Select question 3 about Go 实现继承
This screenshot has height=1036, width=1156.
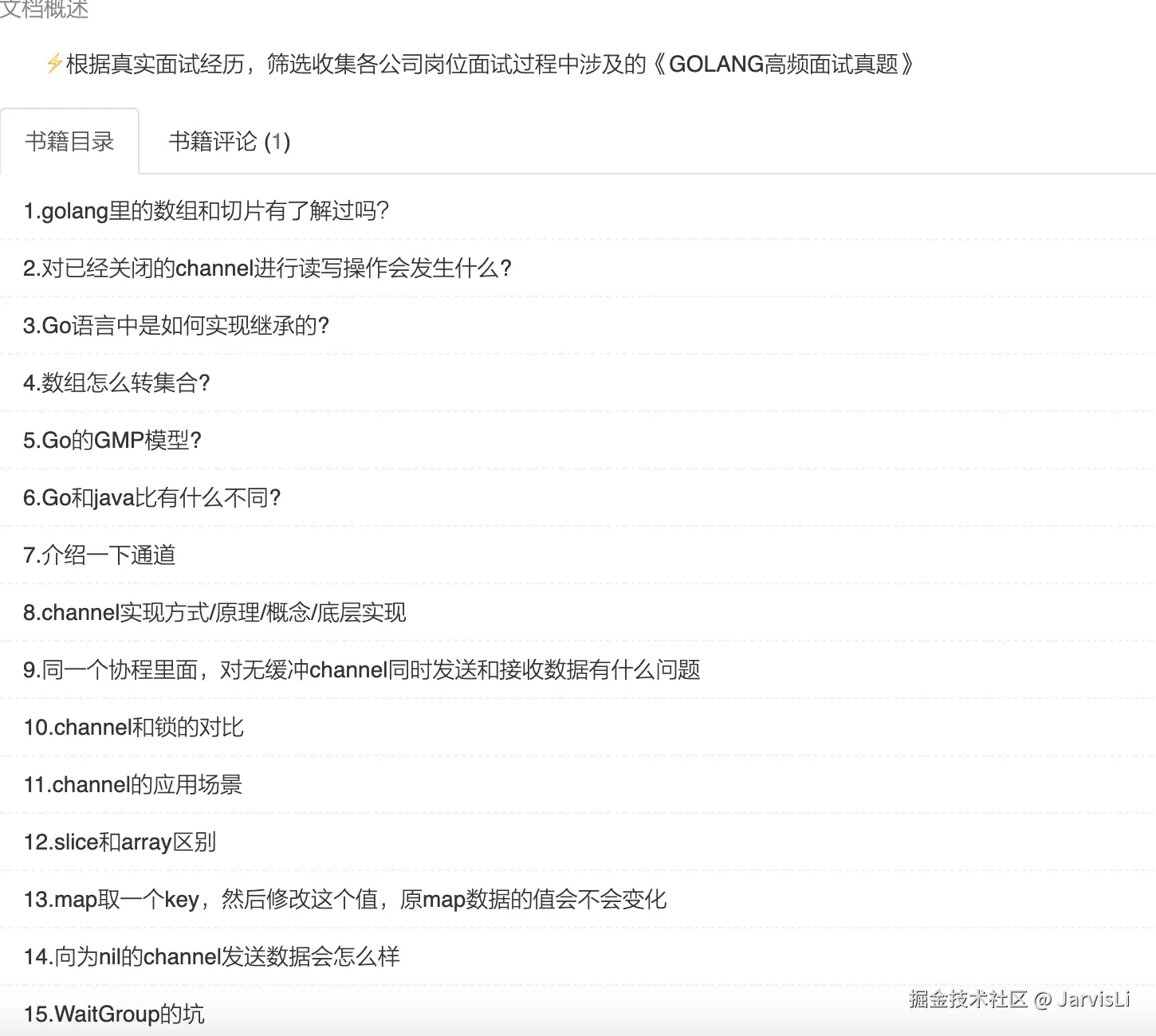176,326
